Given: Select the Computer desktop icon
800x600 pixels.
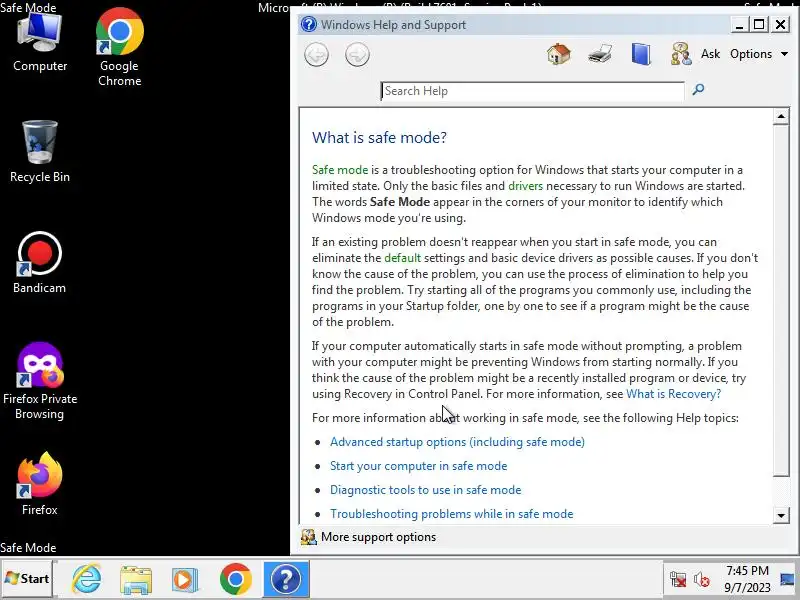Looking at the screenshot, I should 40,42.
